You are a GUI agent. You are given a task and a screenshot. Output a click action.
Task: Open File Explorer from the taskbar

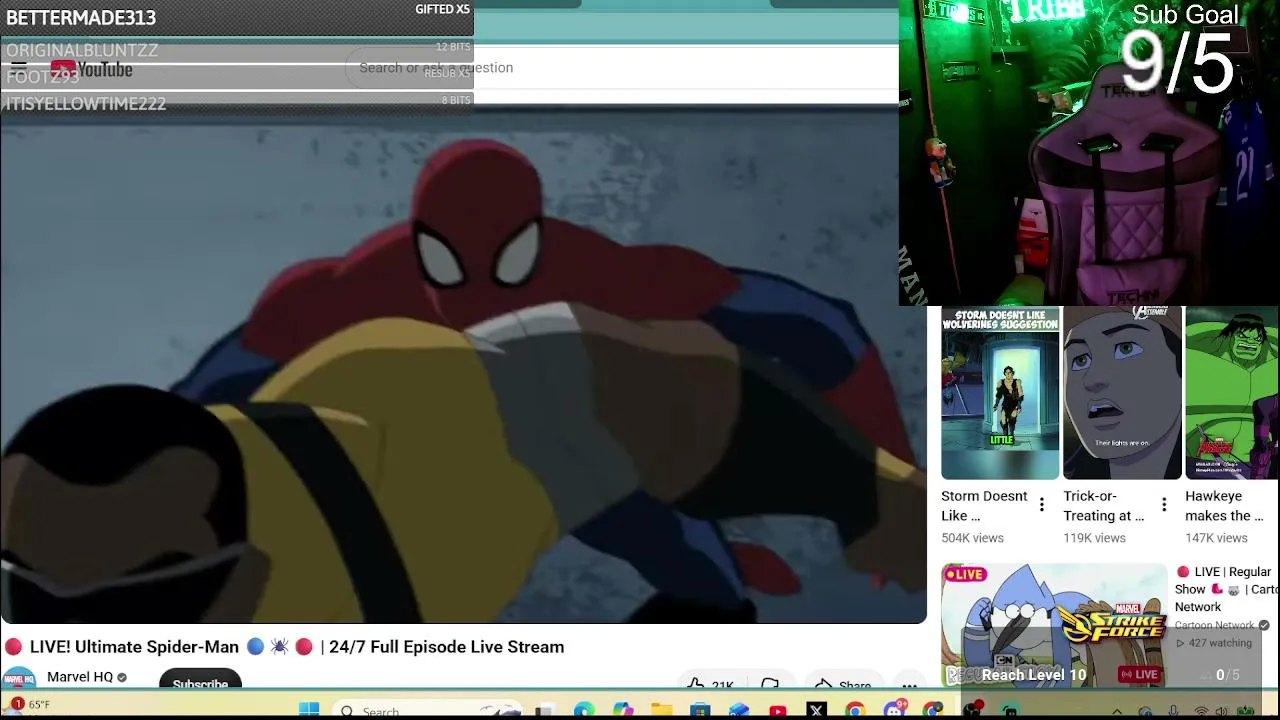click(x=661, y=711)
